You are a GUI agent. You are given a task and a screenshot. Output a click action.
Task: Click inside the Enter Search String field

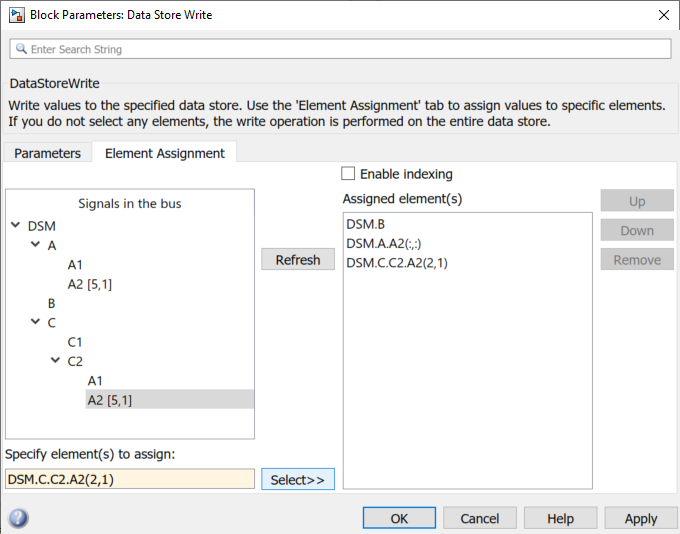click(x=340, y=49)
